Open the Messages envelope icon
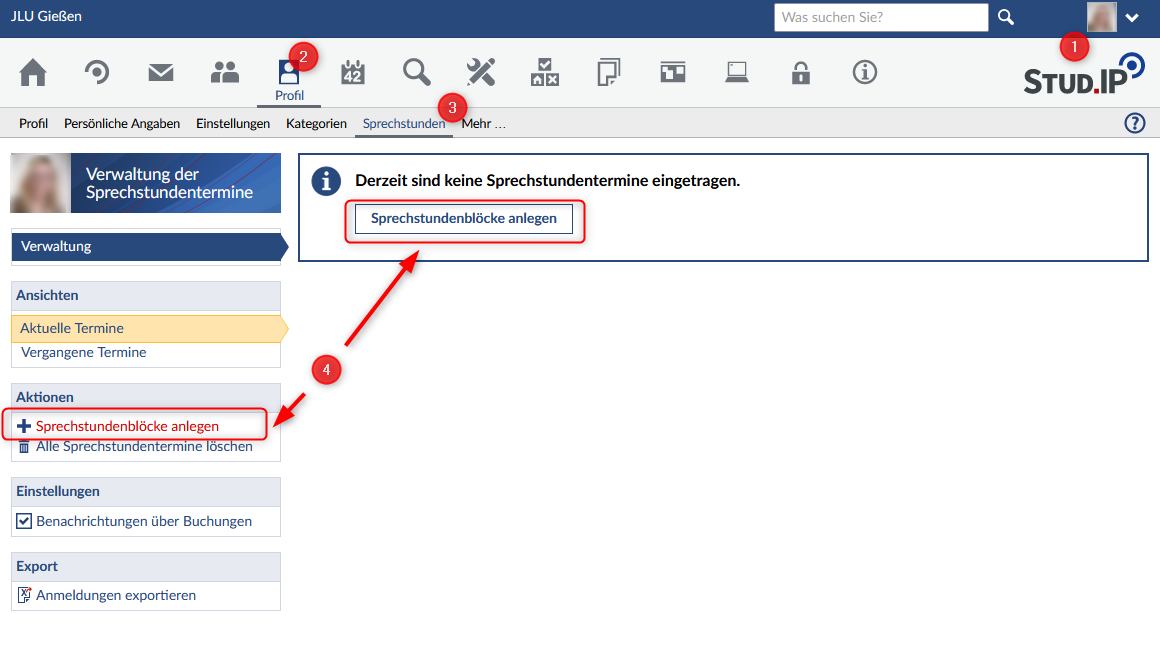 pos(161,72)
